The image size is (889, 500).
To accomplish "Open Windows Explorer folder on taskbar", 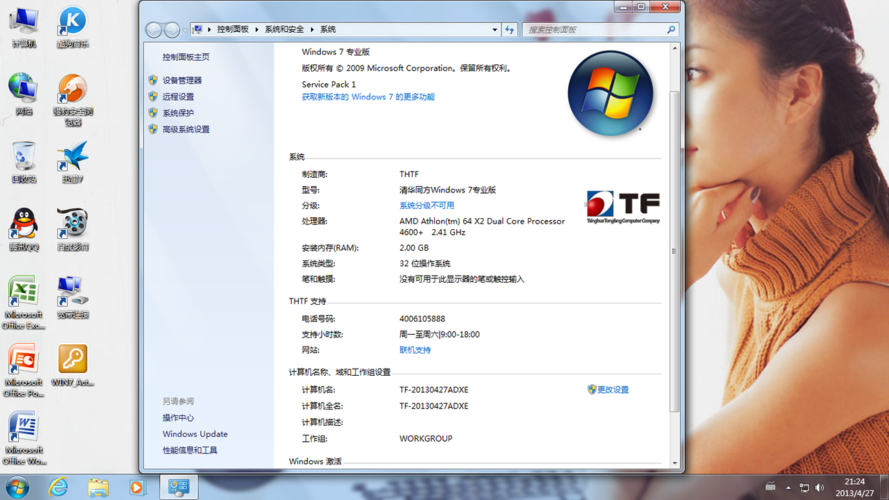I will [98, 488].
